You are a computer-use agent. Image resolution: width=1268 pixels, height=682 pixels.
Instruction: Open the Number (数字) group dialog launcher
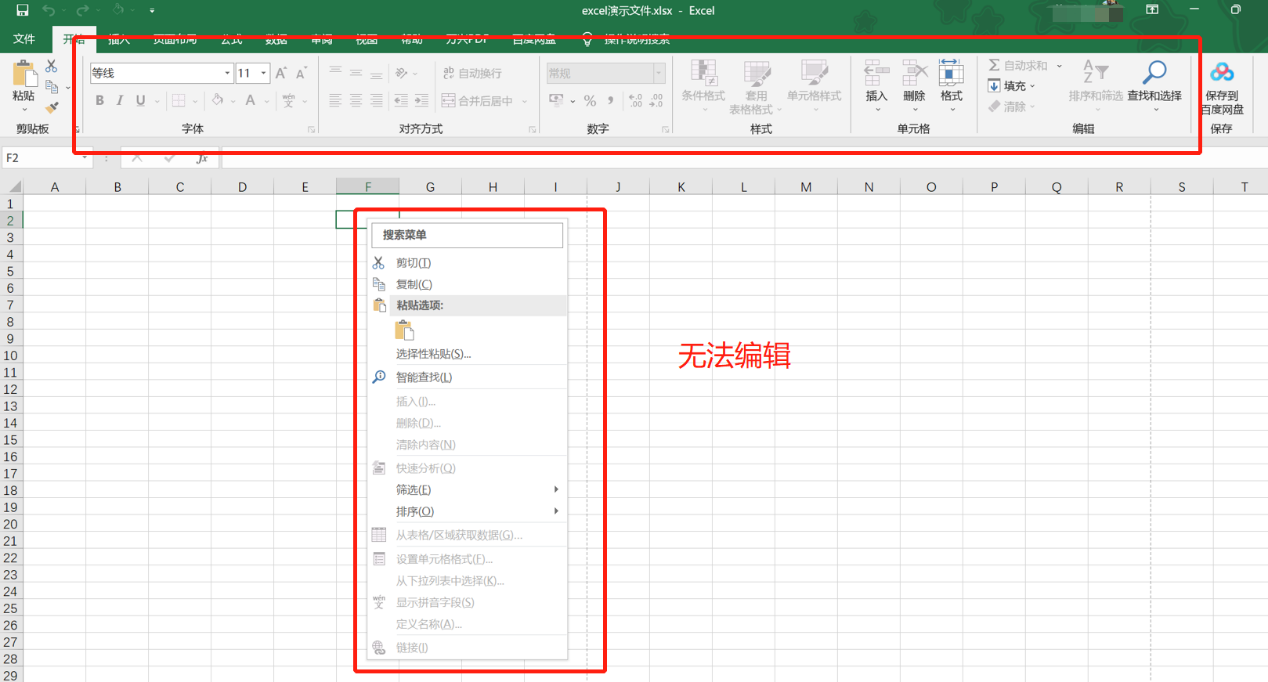[x=665, y=130]
